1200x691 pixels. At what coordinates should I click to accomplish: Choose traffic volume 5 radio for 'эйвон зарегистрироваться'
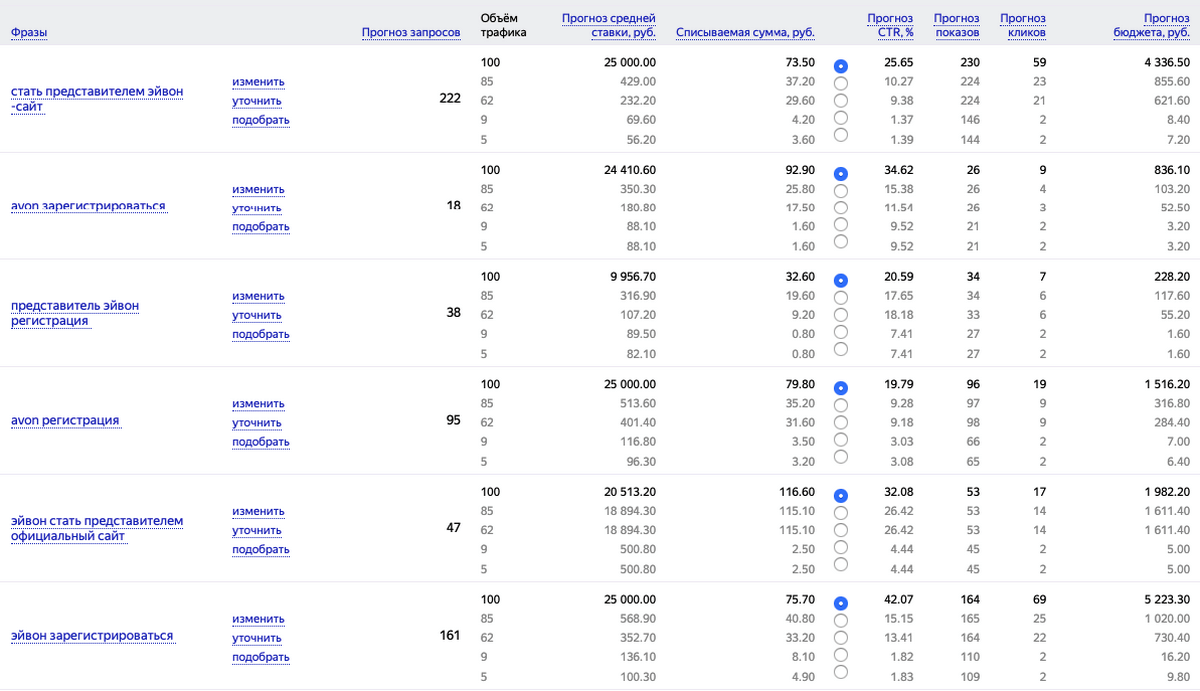click(840, 672)
